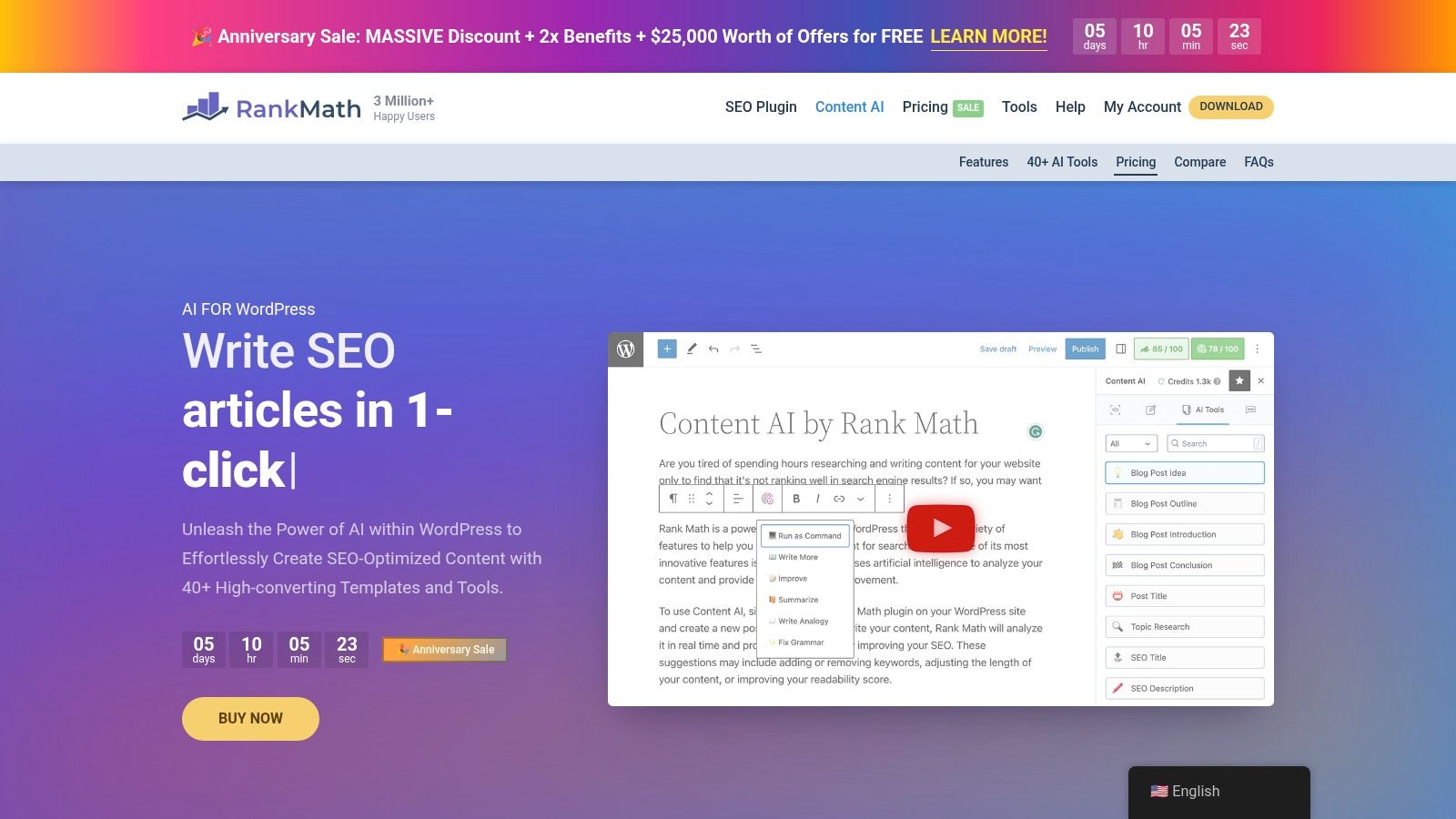Click the block inserter plus icon
The width and height of the screenshot is (1456, 819).
coord(667,349)
